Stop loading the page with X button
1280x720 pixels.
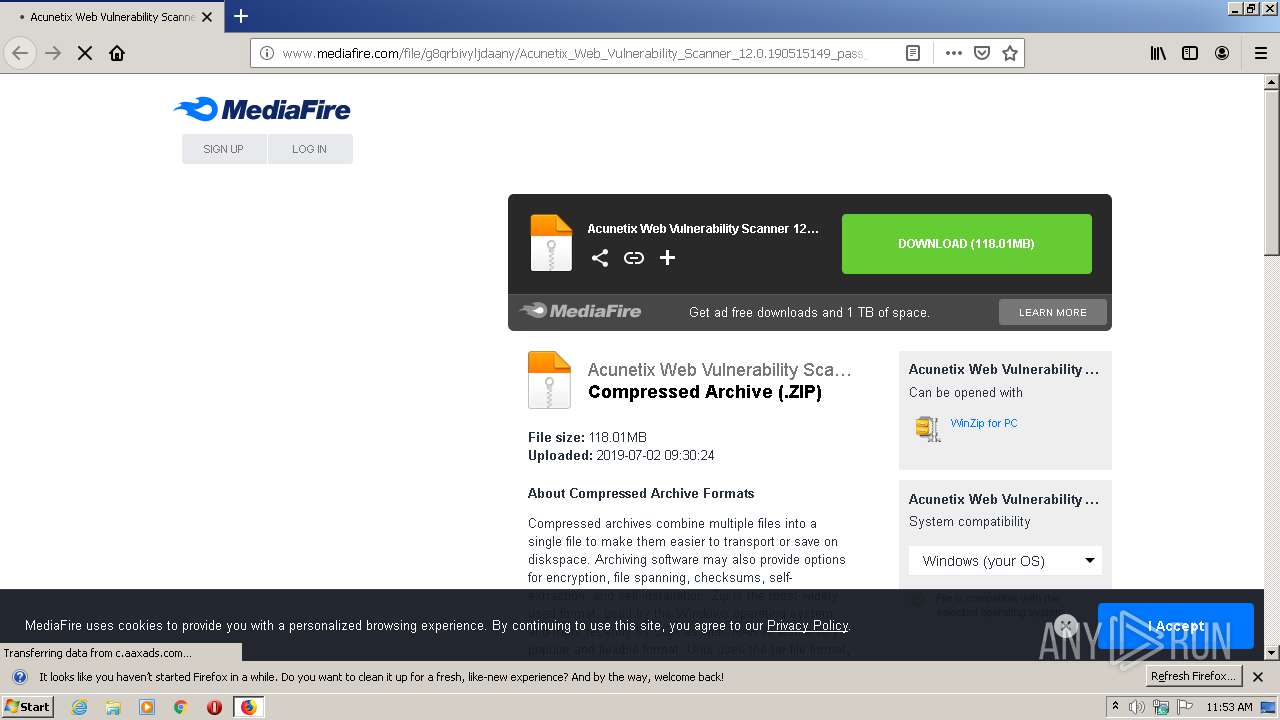pos(85,53)
